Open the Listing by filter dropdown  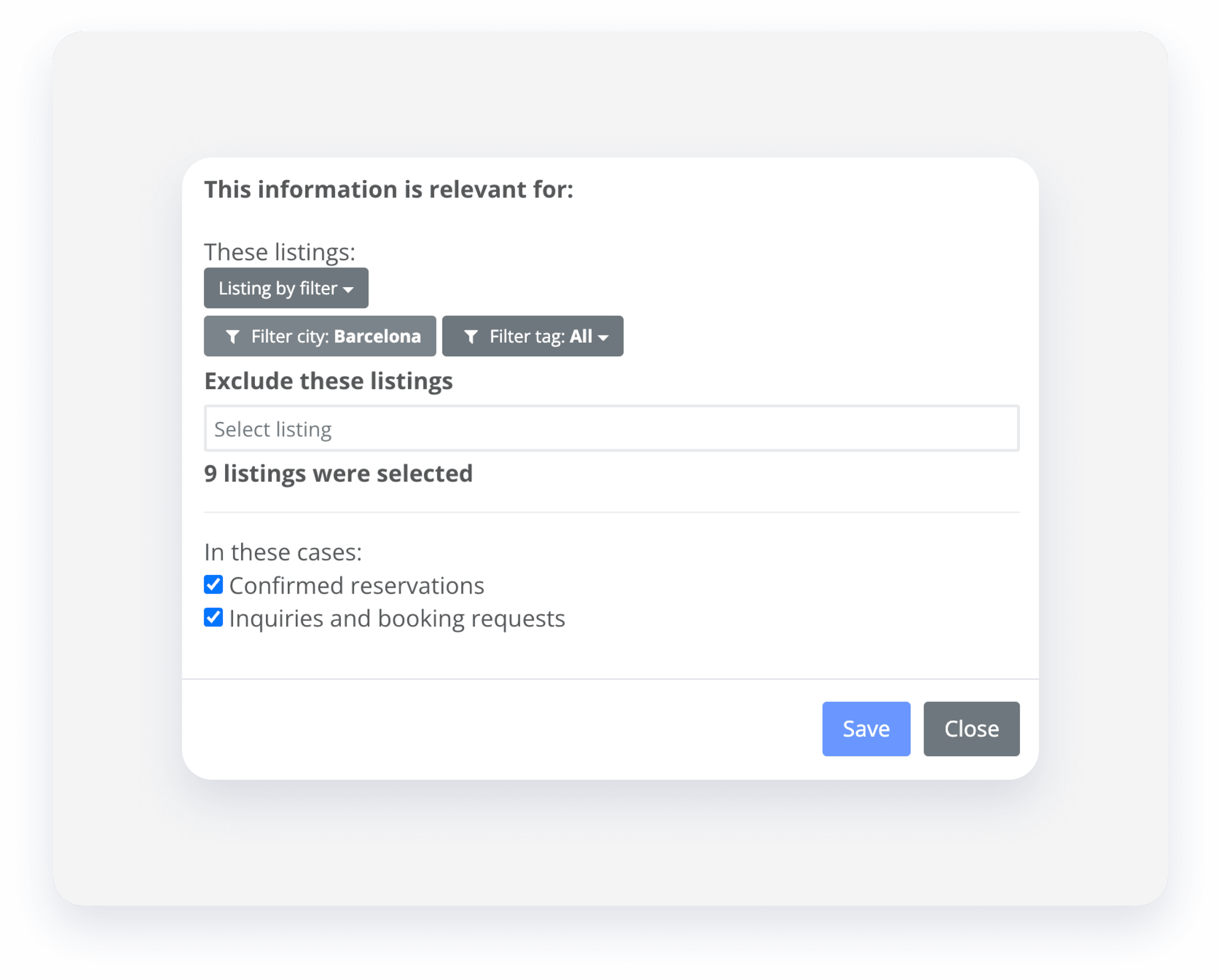coord(286,288)
